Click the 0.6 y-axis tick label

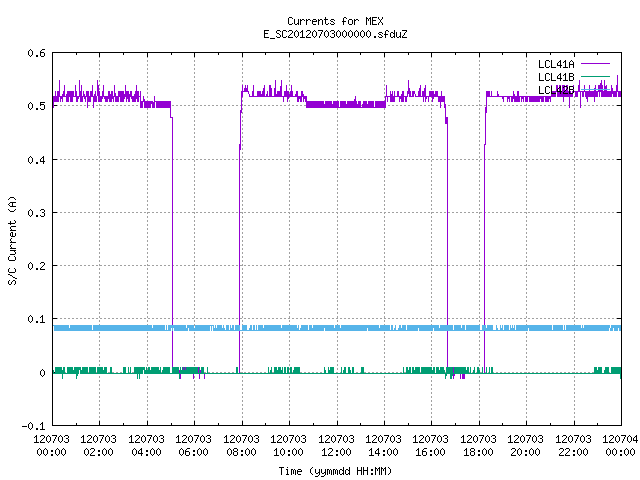pos(36,53)
